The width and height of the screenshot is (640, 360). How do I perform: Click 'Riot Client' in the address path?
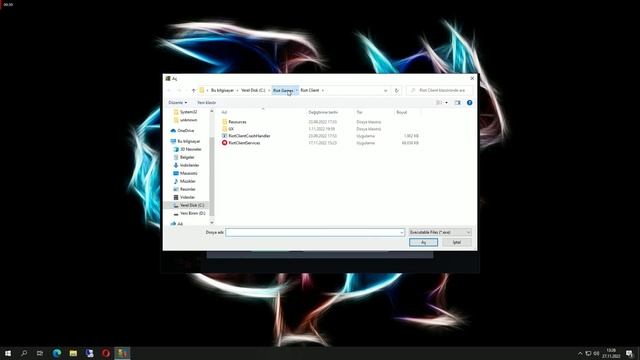pyautogui.click(x=310, y=90)
